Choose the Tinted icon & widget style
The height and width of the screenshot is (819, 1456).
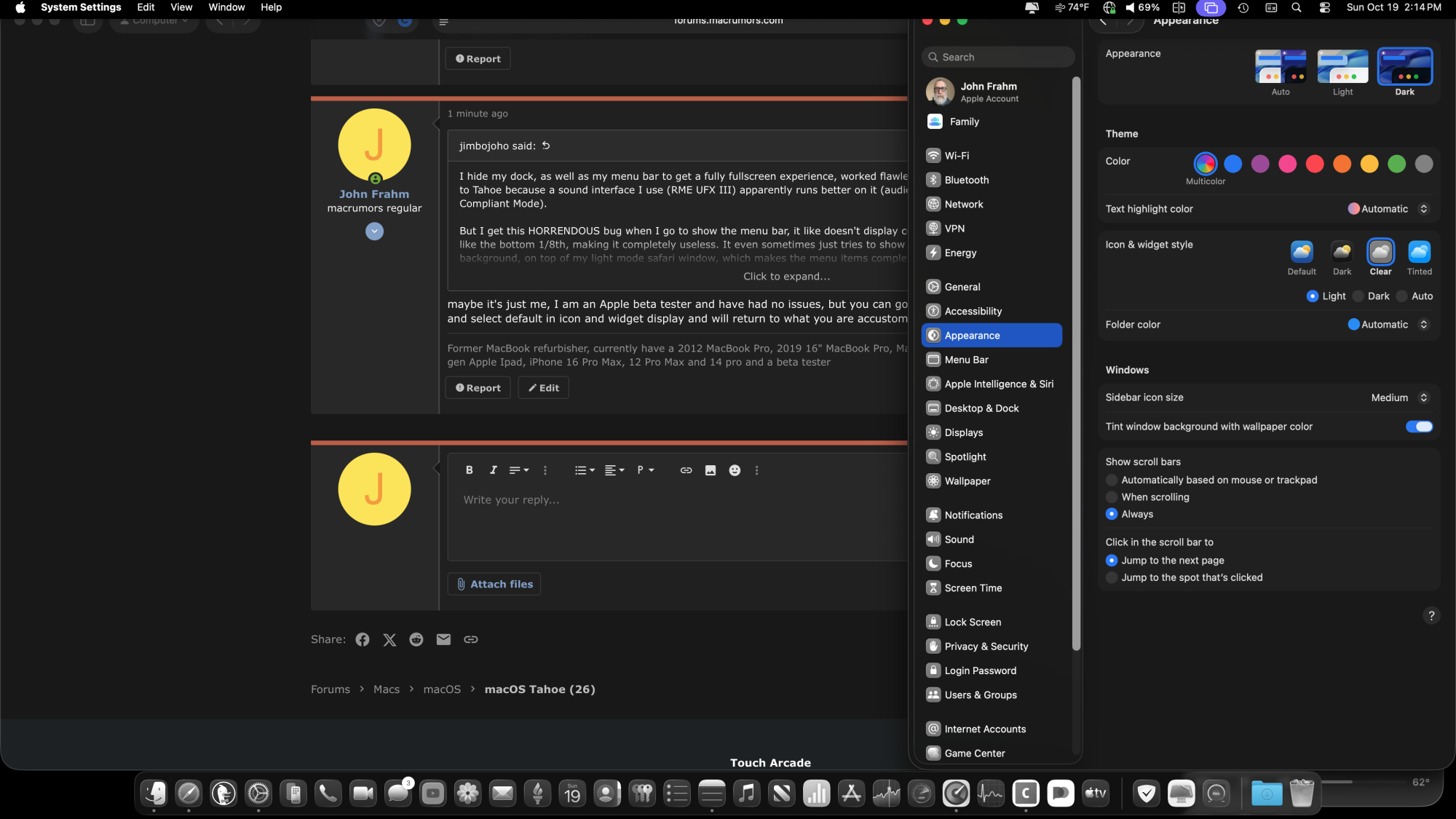coord(1419,253)
